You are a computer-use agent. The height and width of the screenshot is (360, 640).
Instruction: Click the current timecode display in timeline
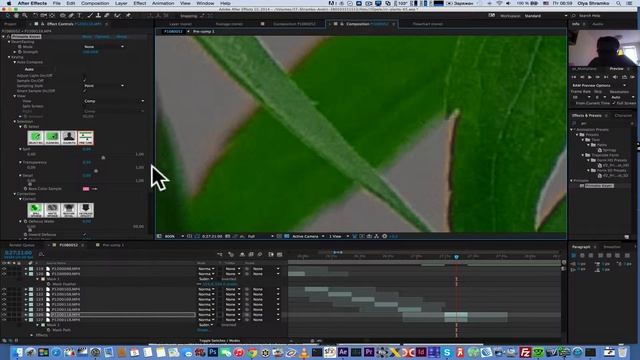18,253
